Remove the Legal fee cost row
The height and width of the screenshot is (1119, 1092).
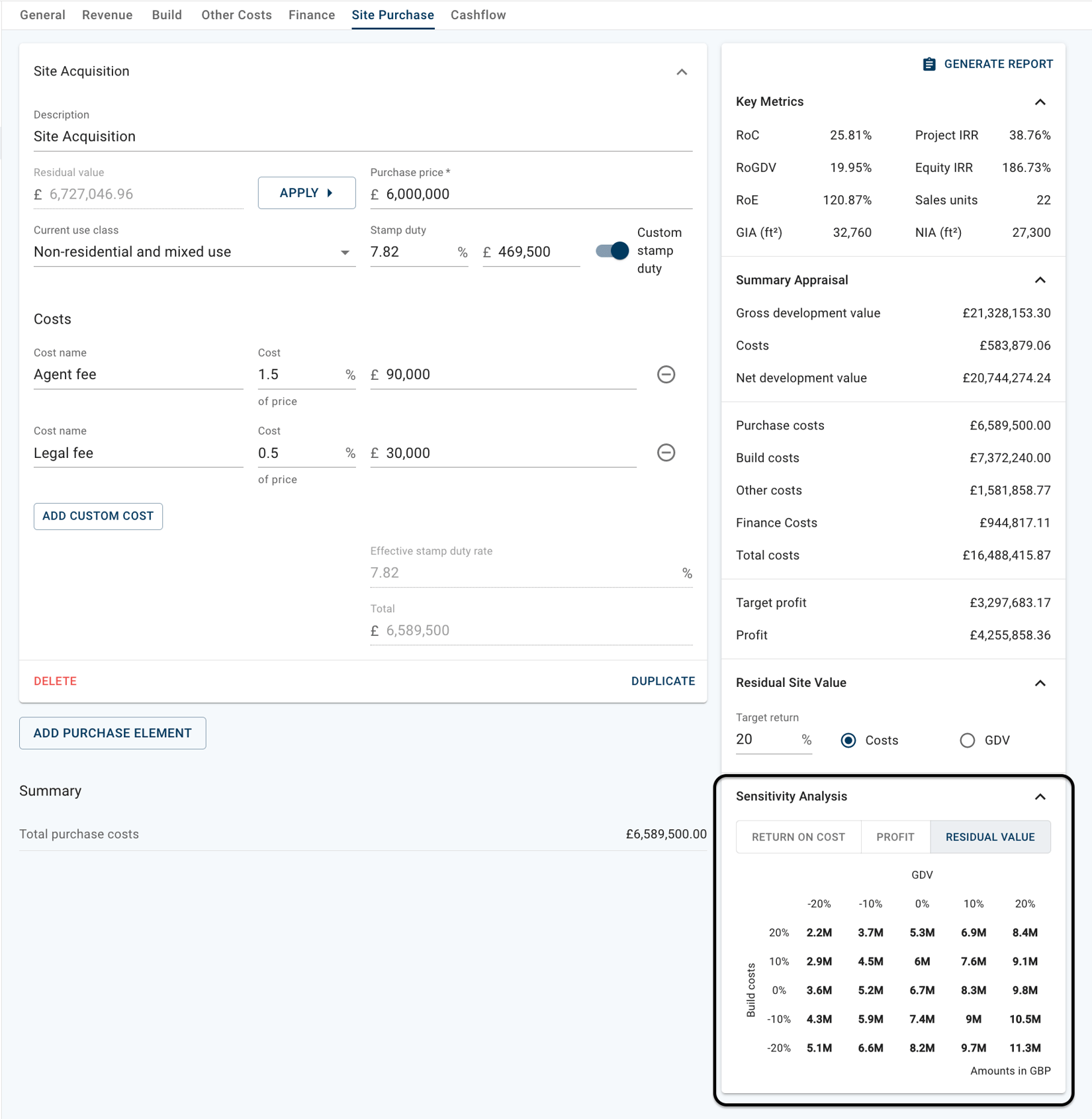click(666, 453)
